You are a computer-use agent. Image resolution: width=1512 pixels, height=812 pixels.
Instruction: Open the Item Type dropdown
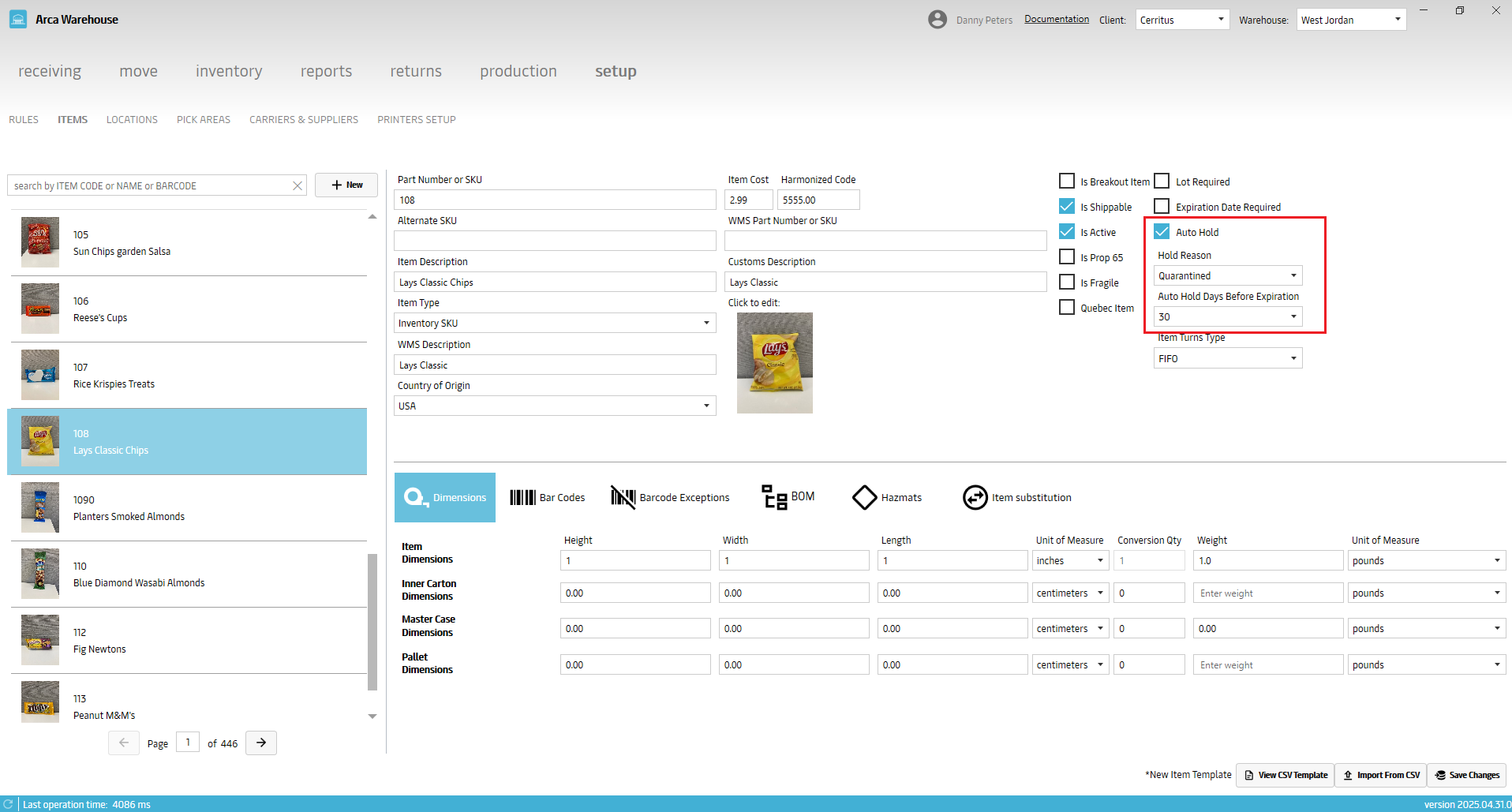[555, 323]
